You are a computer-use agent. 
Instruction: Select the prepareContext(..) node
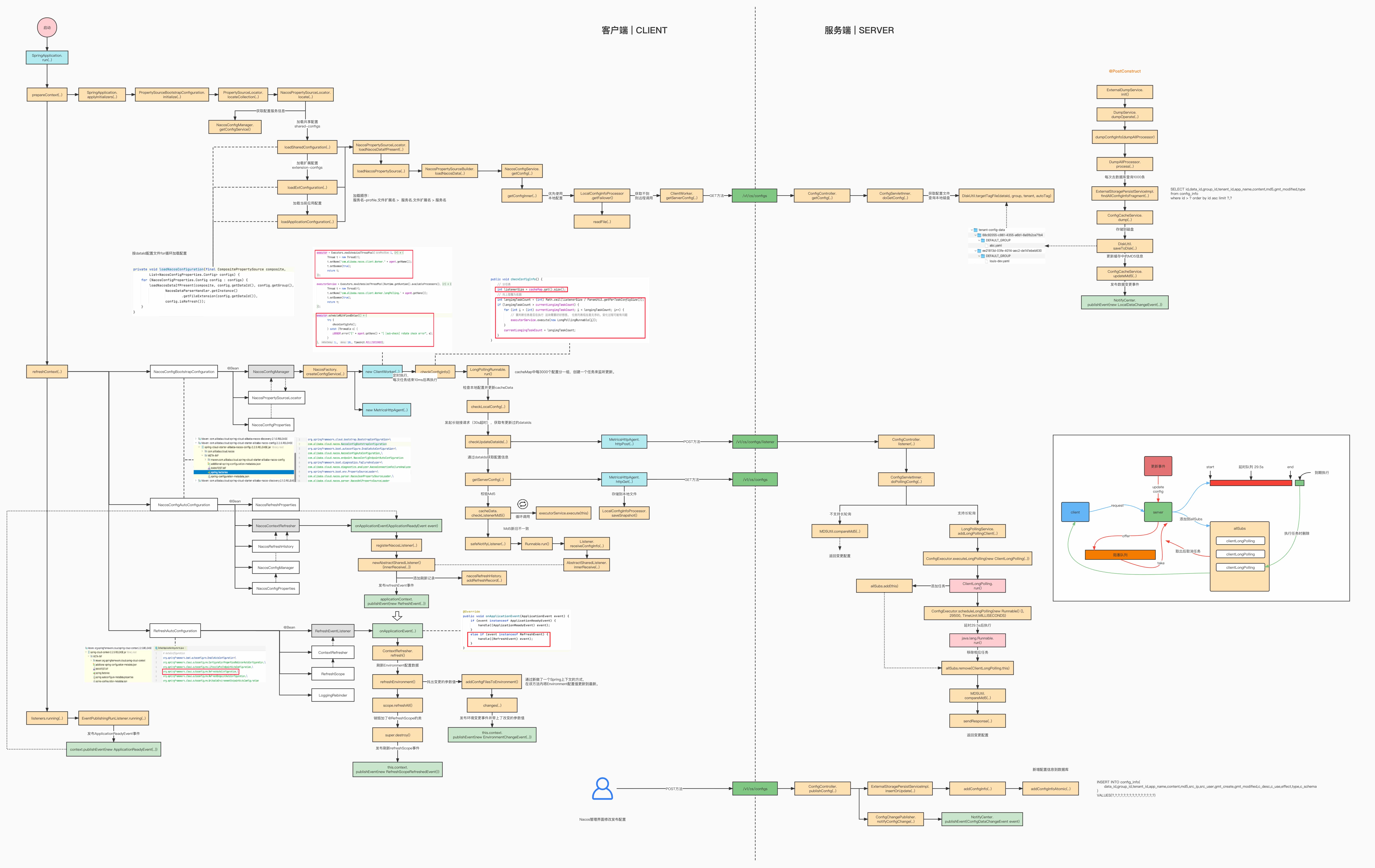[47, 95]
